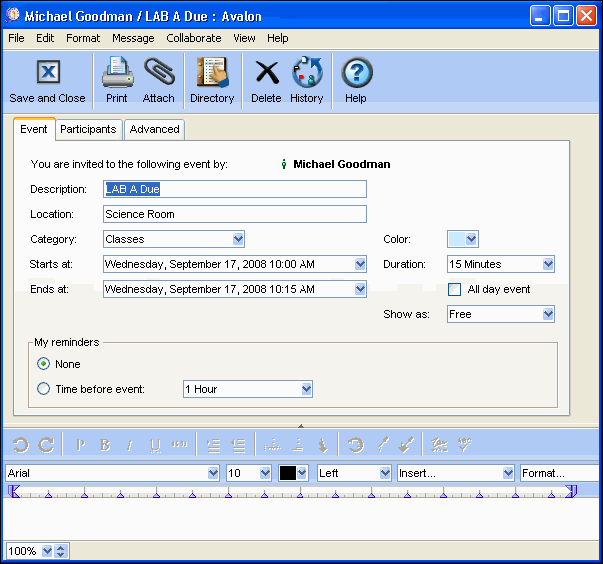Screen dimensions: 603x564
Task: Switch to the Participants tab
Action: 88,129
